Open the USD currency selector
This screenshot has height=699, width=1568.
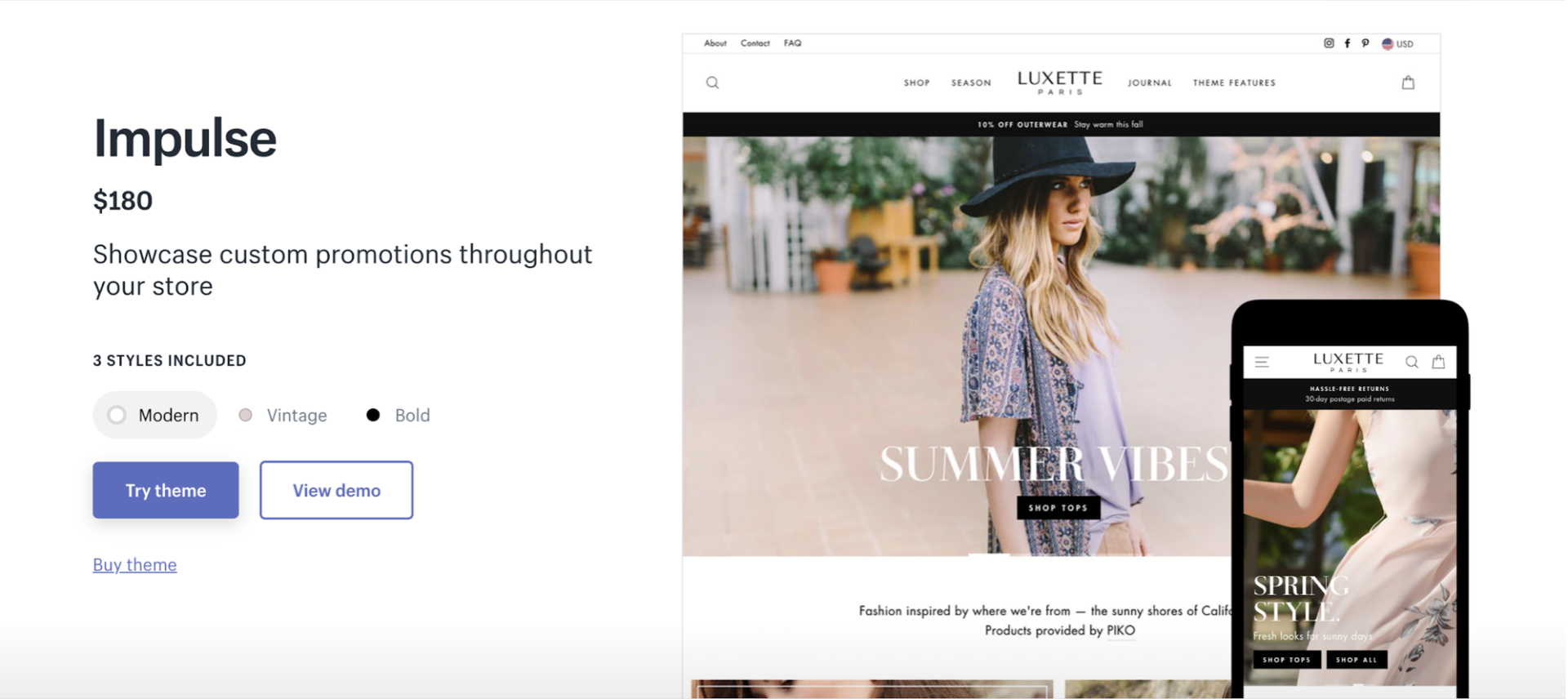point(1397,44)
